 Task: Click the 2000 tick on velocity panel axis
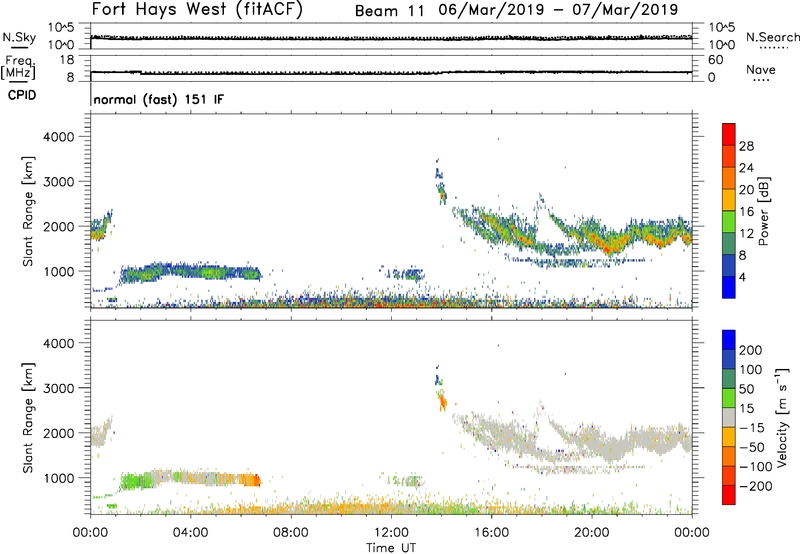click(59, 433)
